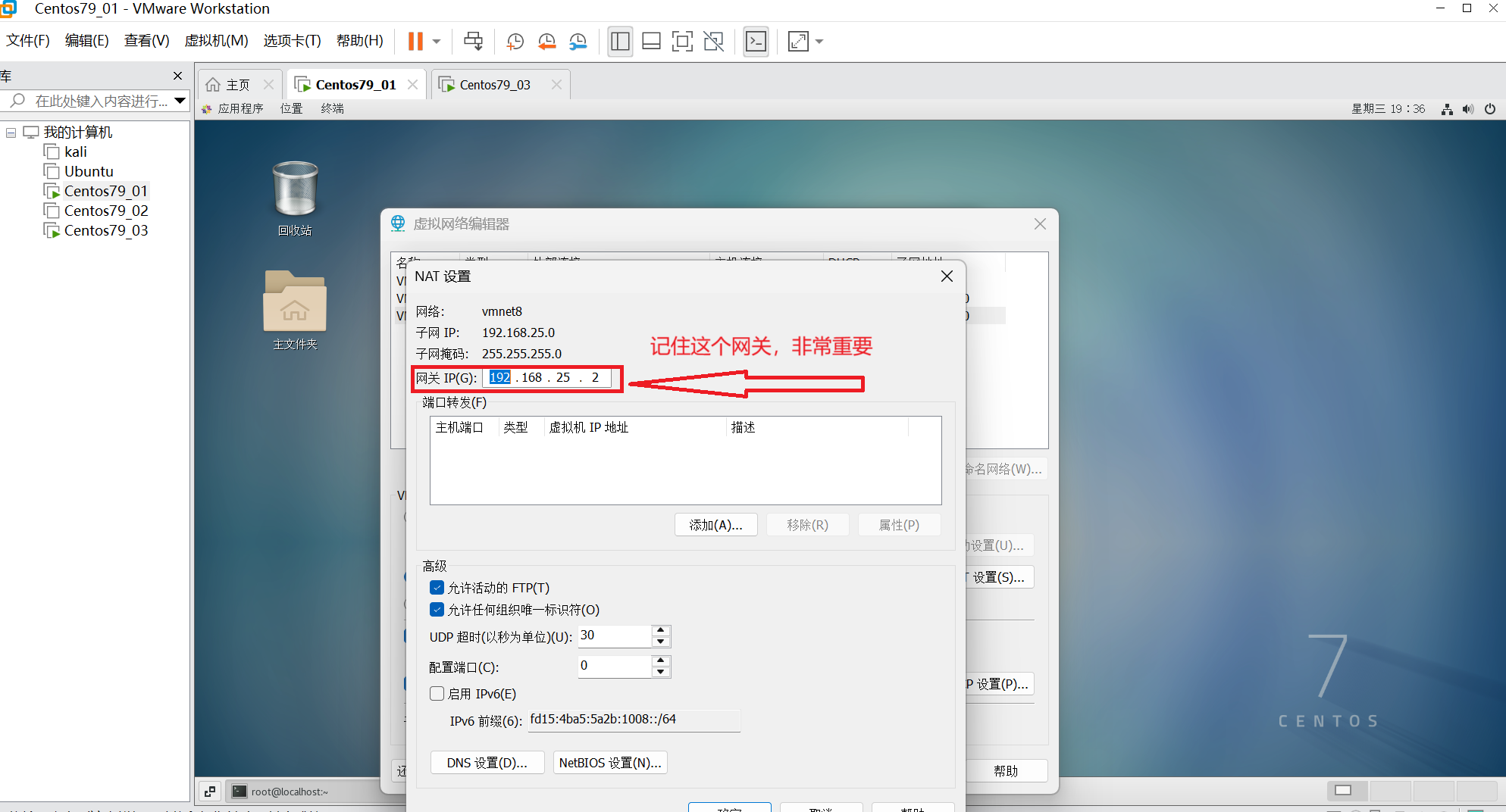Open the 查看(V) menu
Viewport: 1506px width, 812px height.
coord(147,40)
